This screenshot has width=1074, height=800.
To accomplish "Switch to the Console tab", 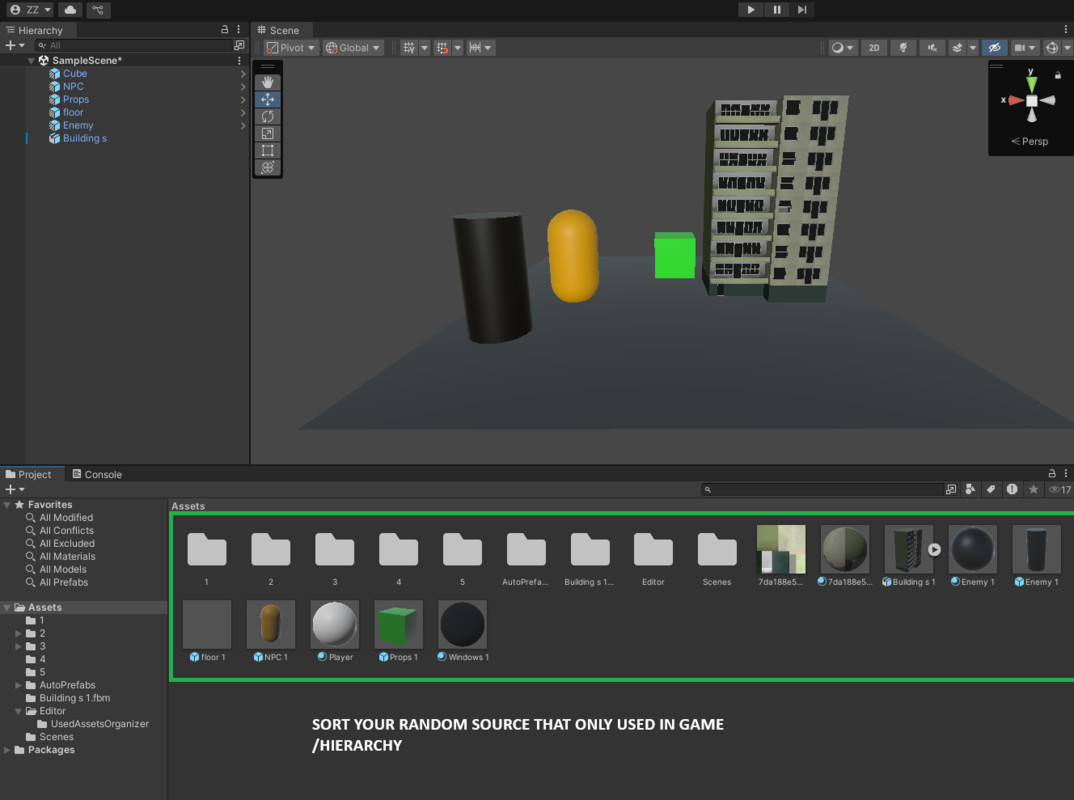I will coord(97,475).
